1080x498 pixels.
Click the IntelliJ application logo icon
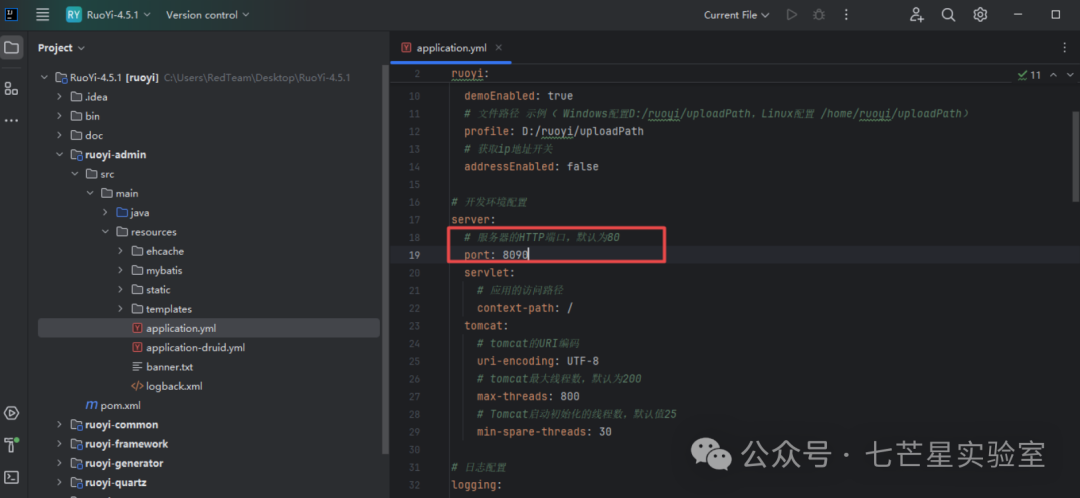pos(10,14)
